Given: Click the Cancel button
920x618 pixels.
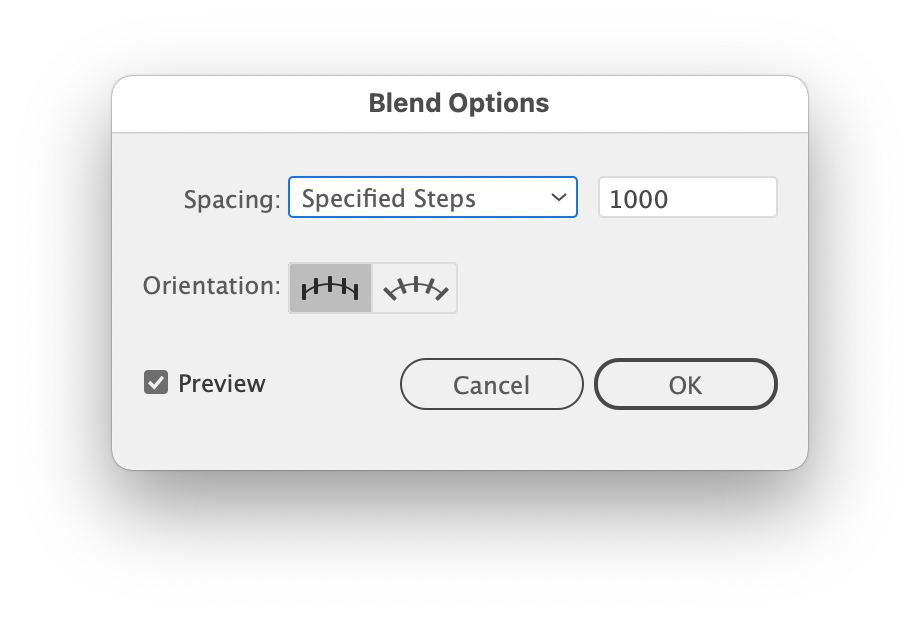Looking at the screenshot, I should pos(491,385).
